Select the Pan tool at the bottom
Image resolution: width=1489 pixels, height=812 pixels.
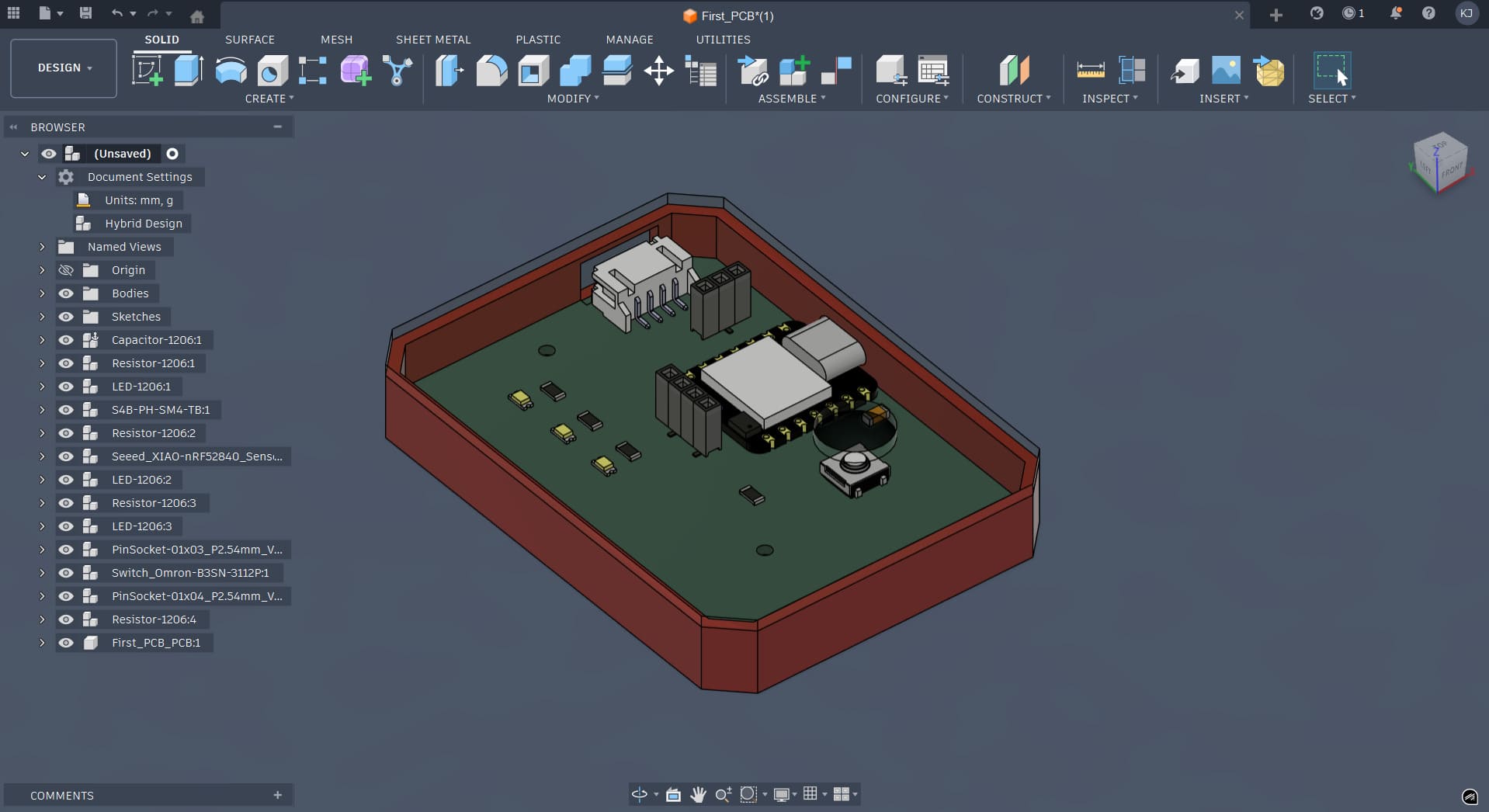tap(698, 794)
